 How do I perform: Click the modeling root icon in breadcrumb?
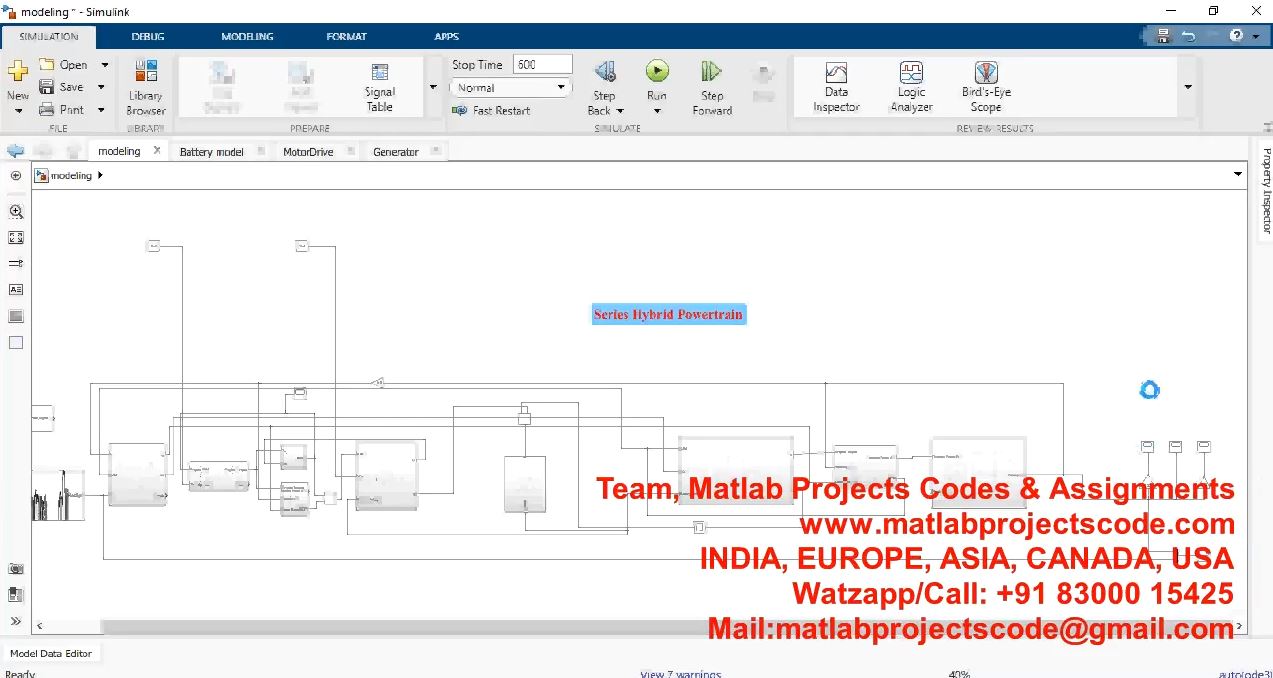(x=41, y=176)
